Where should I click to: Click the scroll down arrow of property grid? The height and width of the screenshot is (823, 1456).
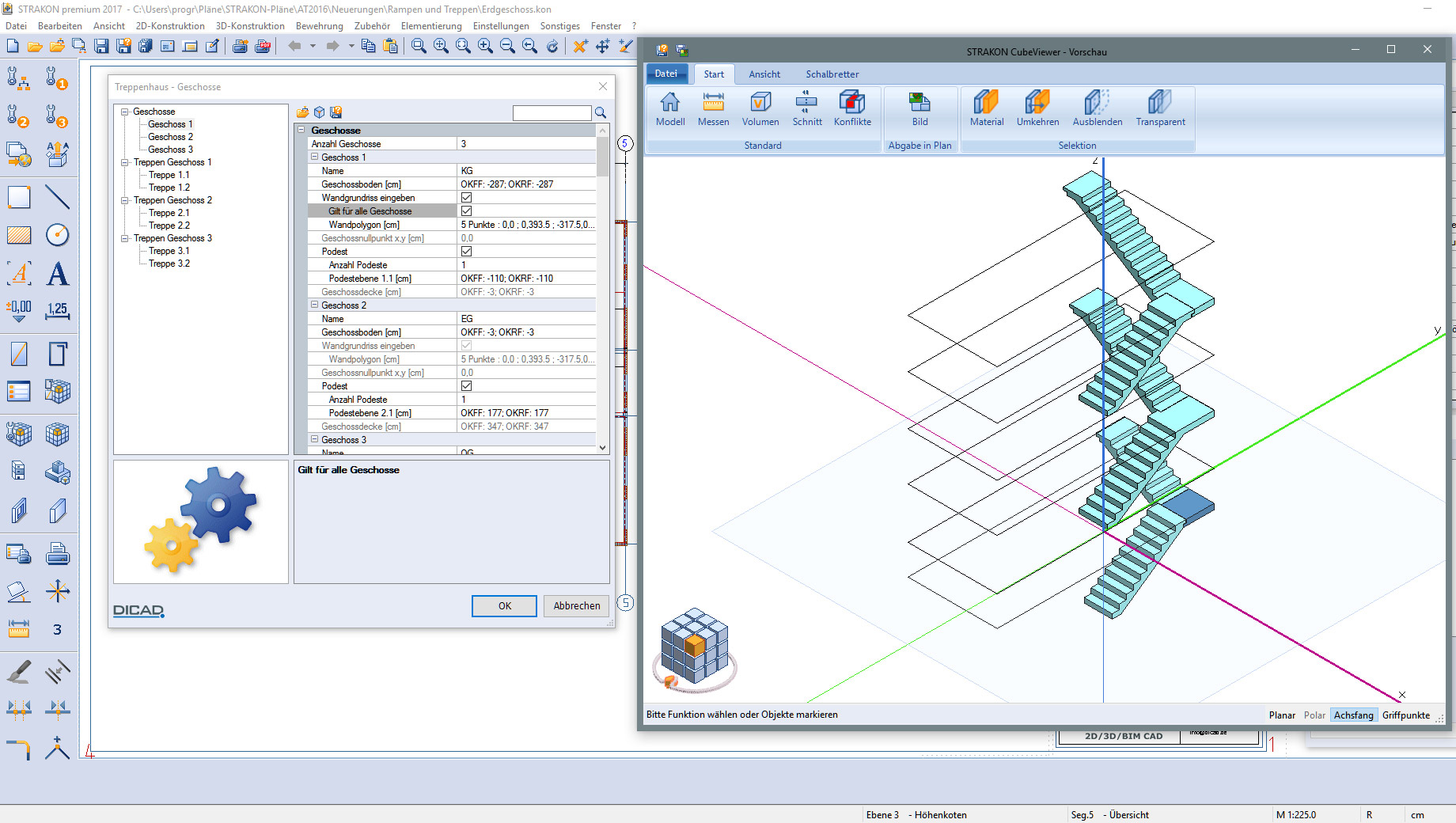click(x=603, y=447)
